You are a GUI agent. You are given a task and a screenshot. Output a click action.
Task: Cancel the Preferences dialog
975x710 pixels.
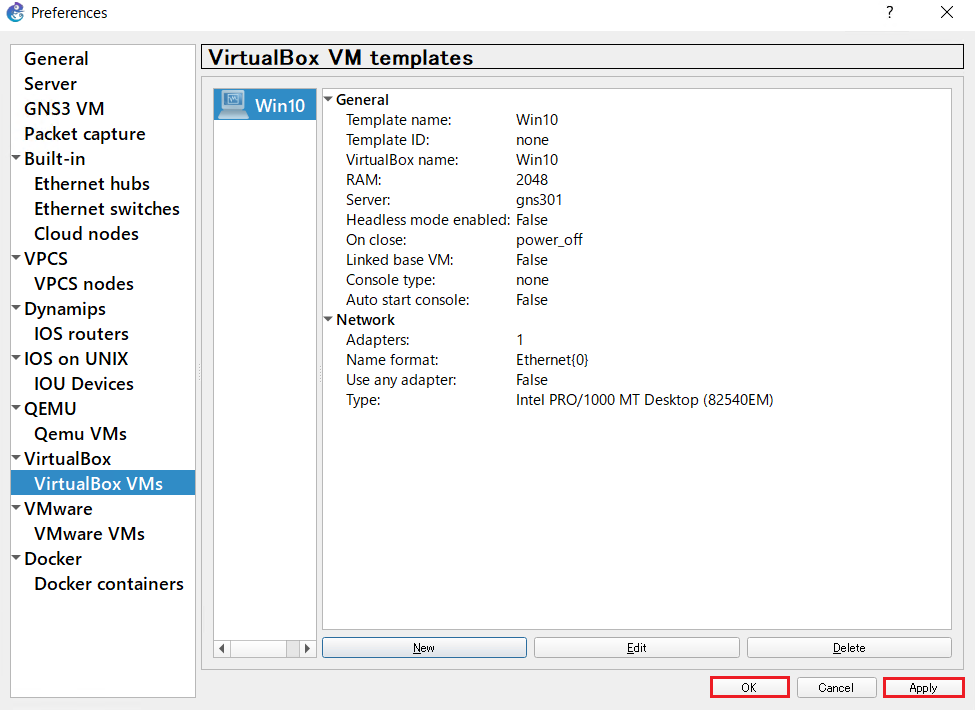point(836,687)
